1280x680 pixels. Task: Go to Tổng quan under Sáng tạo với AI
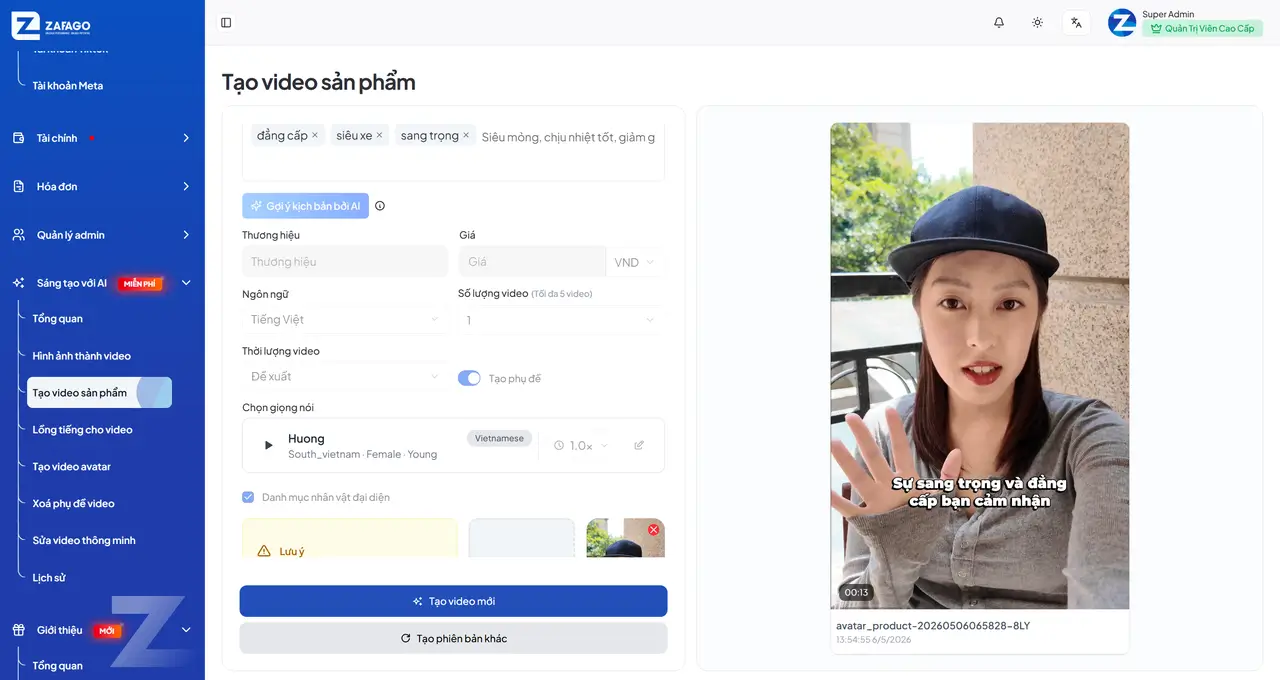click(58, 319)
